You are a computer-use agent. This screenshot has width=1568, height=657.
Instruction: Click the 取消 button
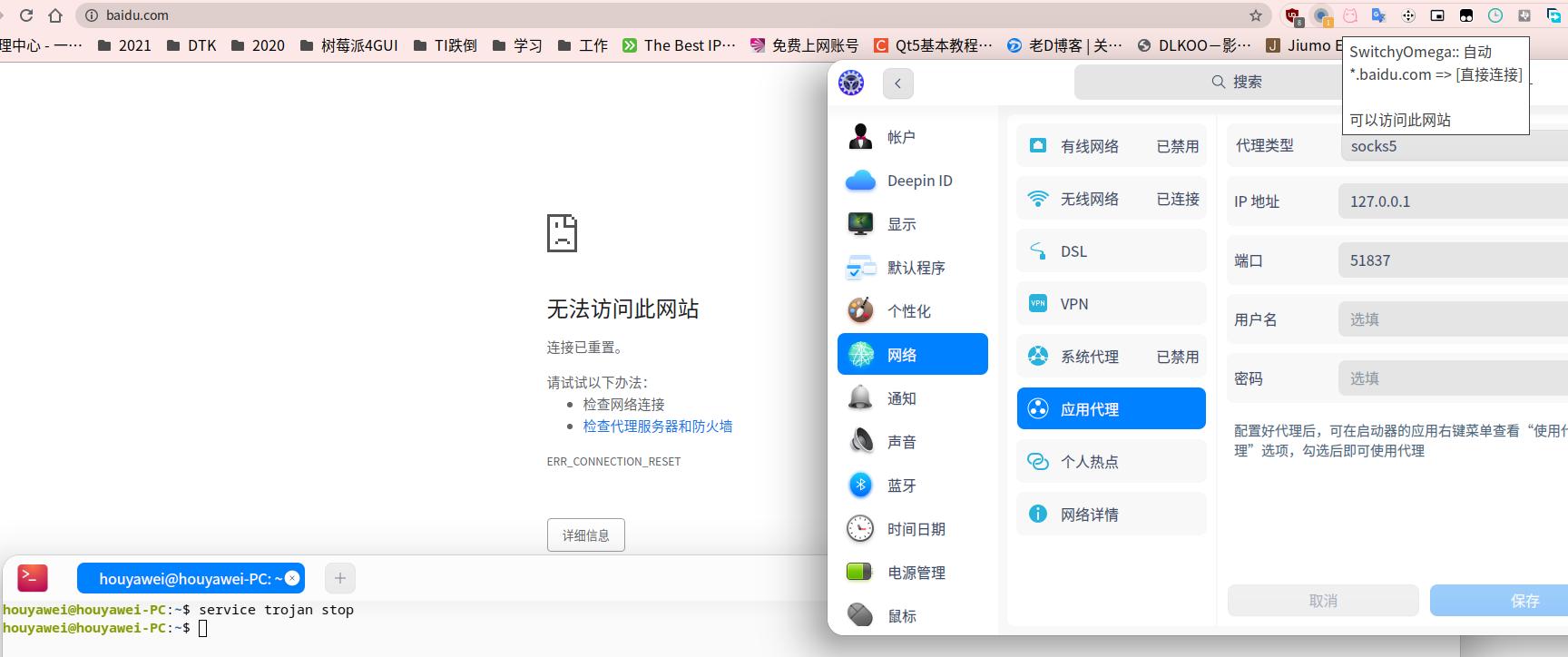pos(1323,601)
